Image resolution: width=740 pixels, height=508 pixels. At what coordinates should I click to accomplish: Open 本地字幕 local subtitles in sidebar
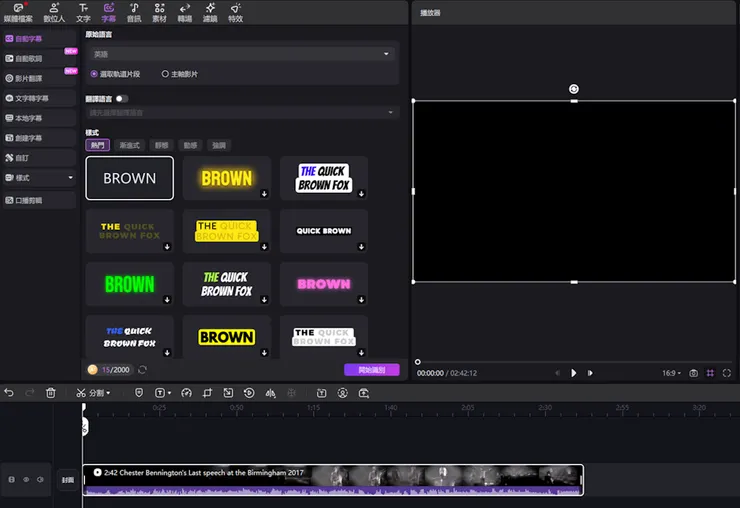[x=39, y=118]
